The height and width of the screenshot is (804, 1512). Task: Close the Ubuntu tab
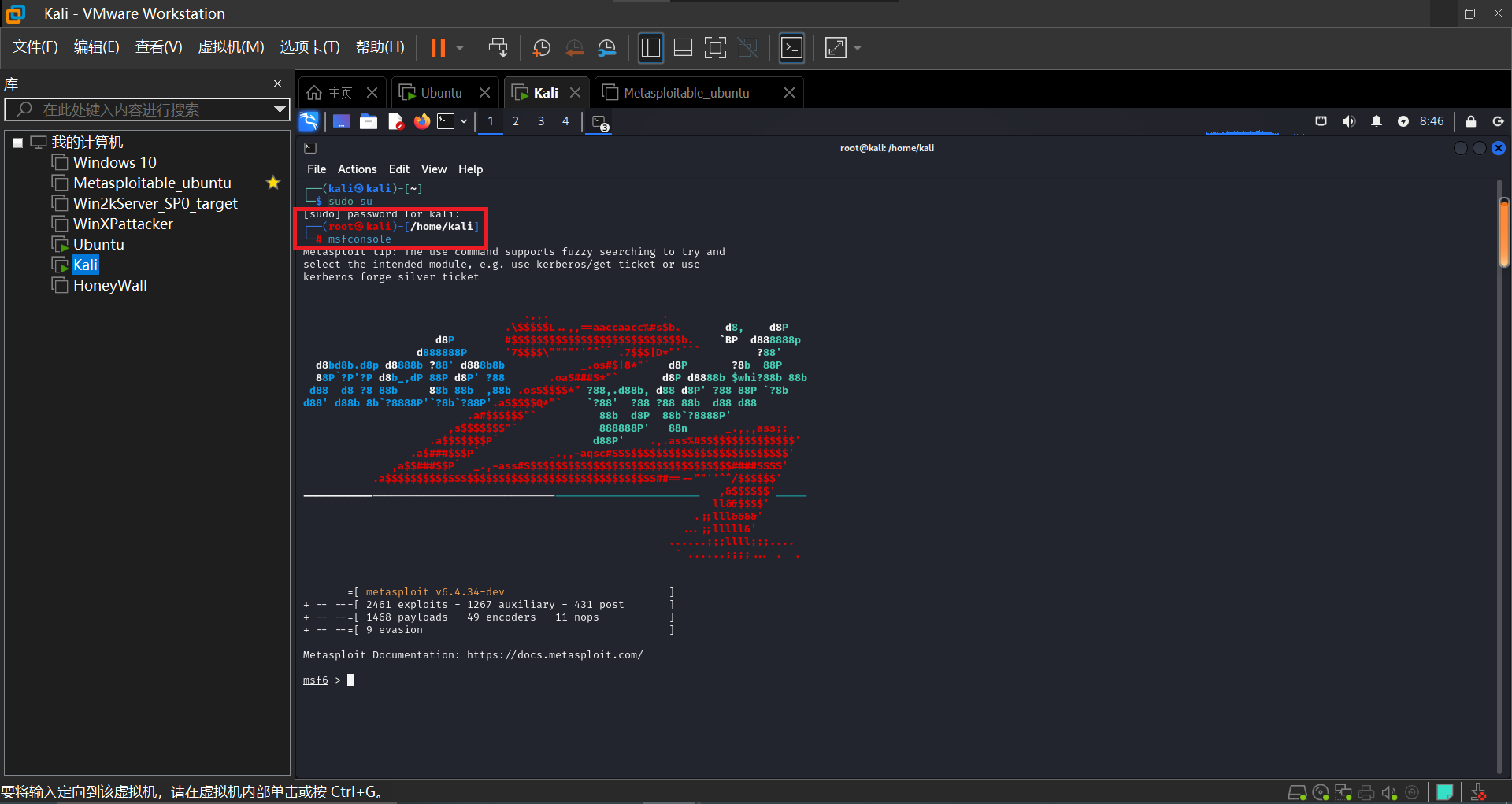pos(485,93)
